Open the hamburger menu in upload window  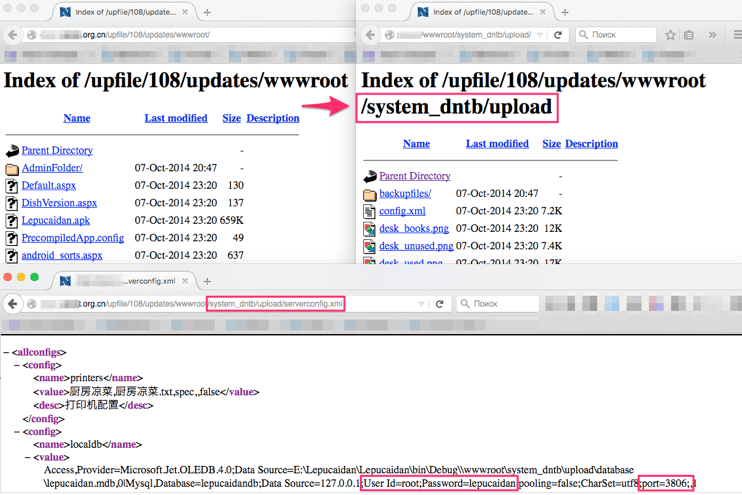click(x=736, y=34)
